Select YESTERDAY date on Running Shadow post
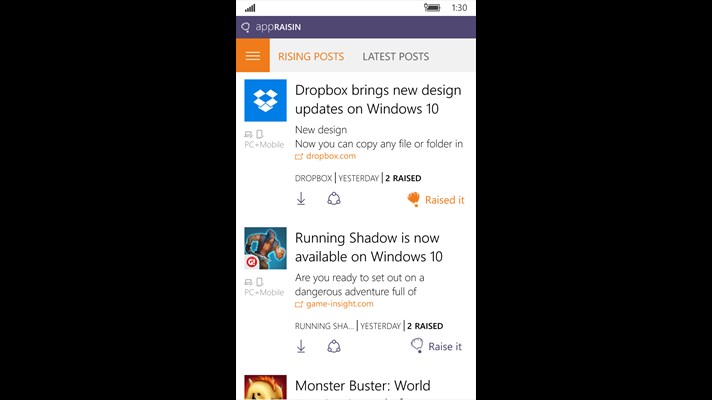 coord(381,326)
